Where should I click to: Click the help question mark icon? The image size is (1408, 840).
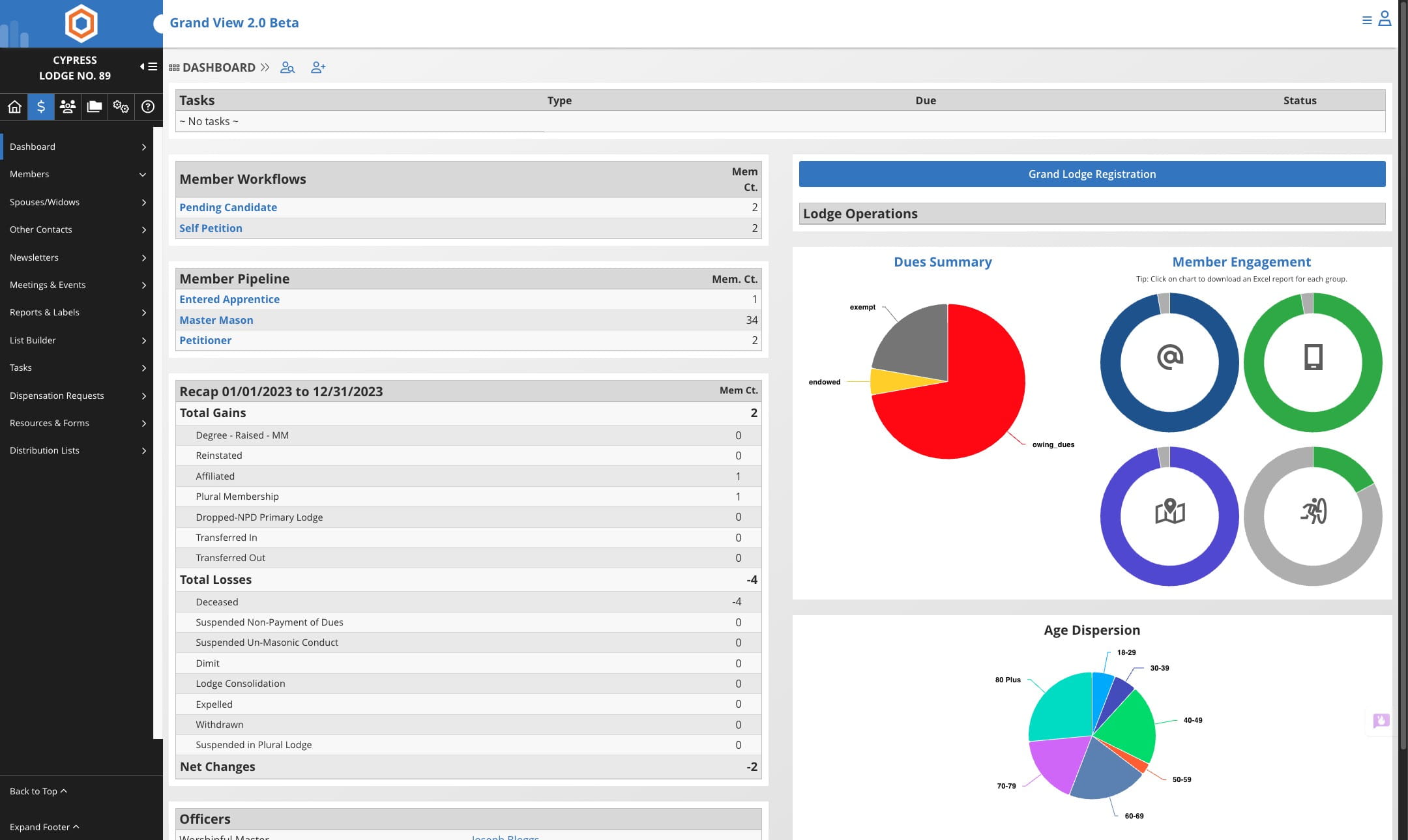tap(148, 107)
